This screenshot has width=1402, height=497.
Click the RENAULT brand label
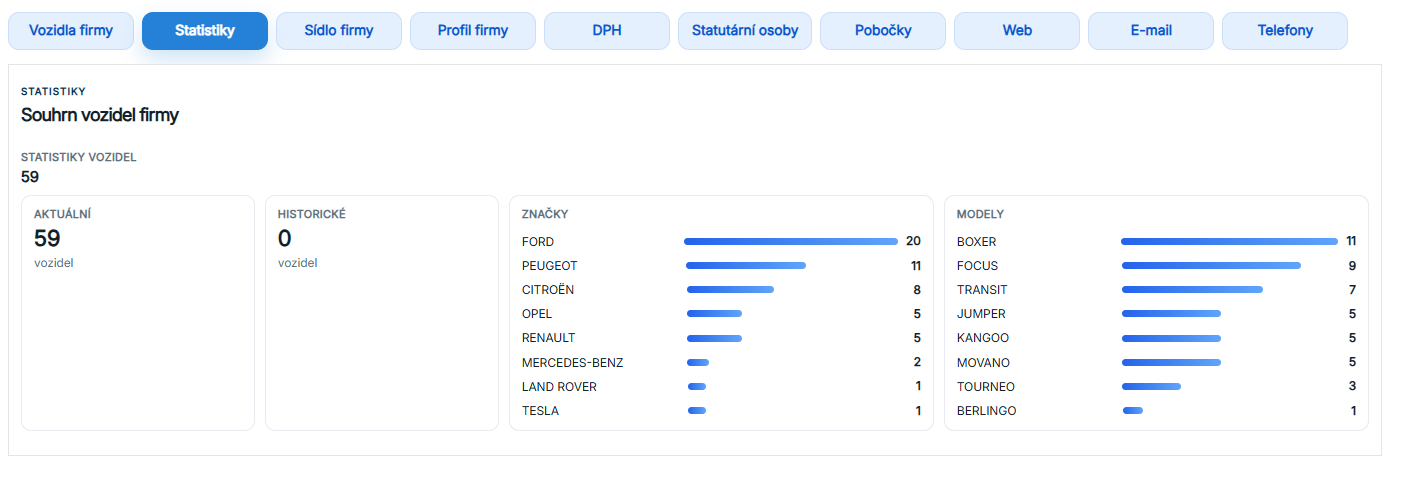(x=549, y=338)
